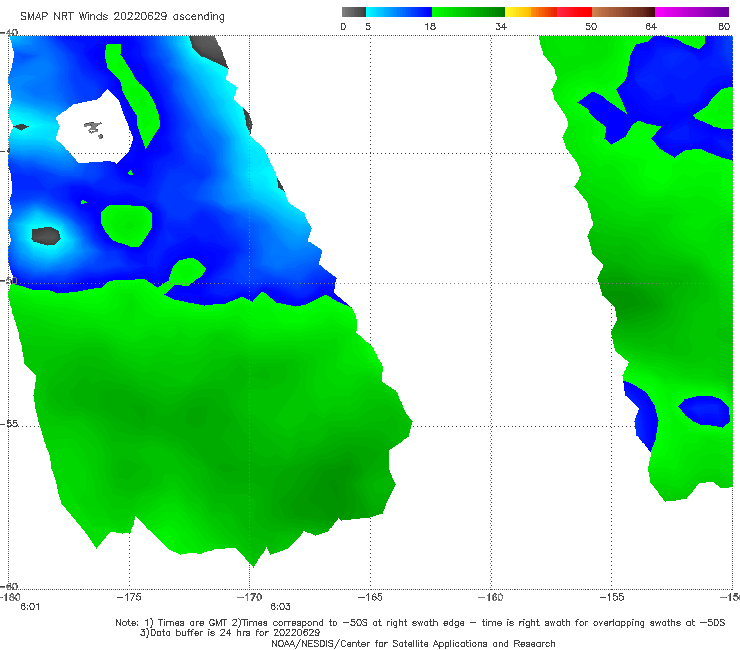Click the brown 50-64 segment of color bar
Image resolution: width=740 pixels, height=650 pixels.
tap(623, 12)
